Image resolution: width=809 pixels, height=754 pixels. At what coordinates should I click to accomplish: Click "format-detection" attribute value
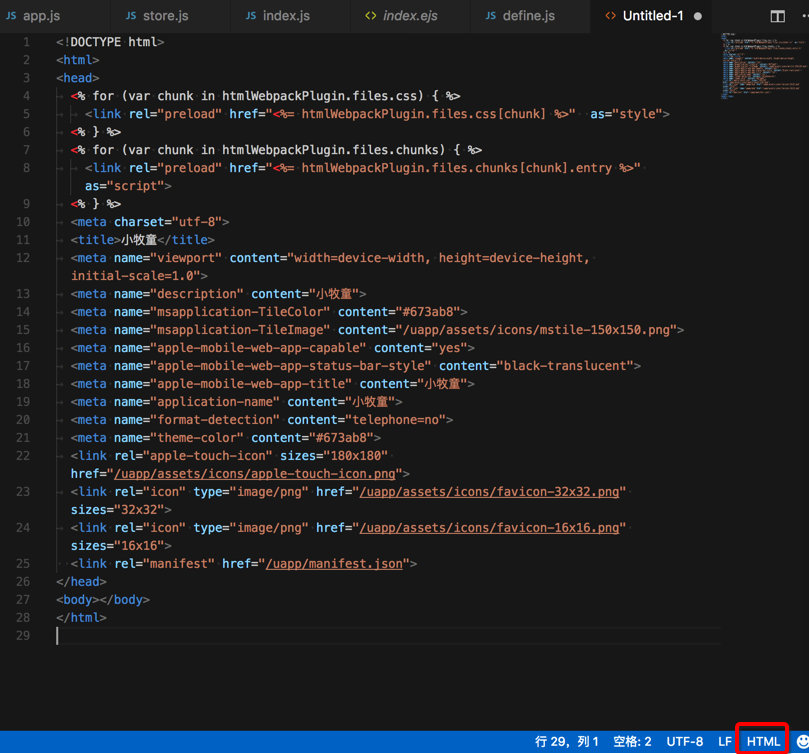click(x=215, y=420)
